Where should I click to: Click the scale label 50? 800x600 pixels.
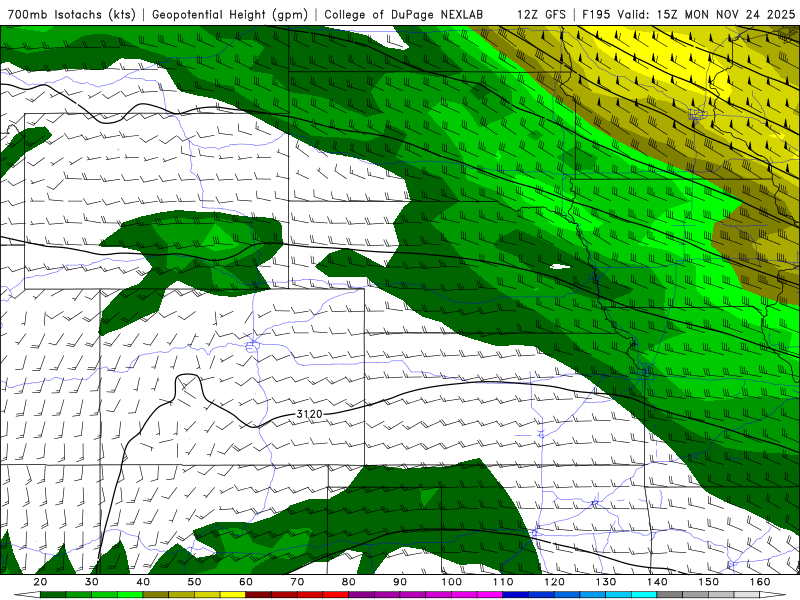(x=194, y=582)
